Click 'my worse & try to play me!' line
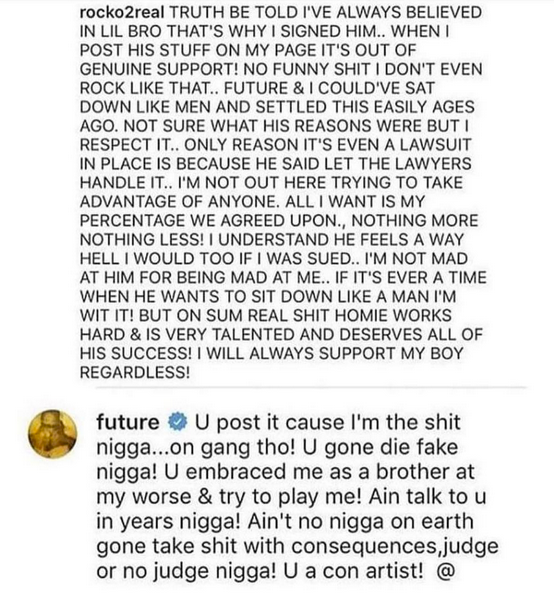Image resolution: width=554 pixels, height=595 pixels. [x=230, y=497]
